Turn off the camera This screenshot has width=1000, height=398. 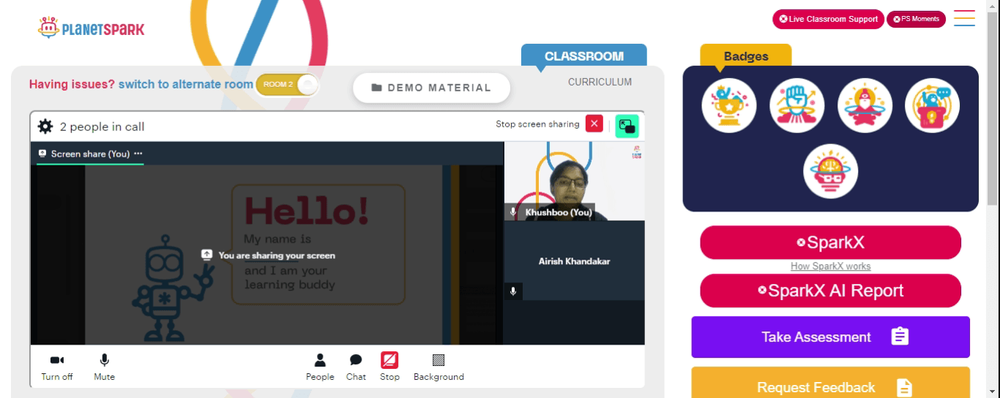click(57, 367)
